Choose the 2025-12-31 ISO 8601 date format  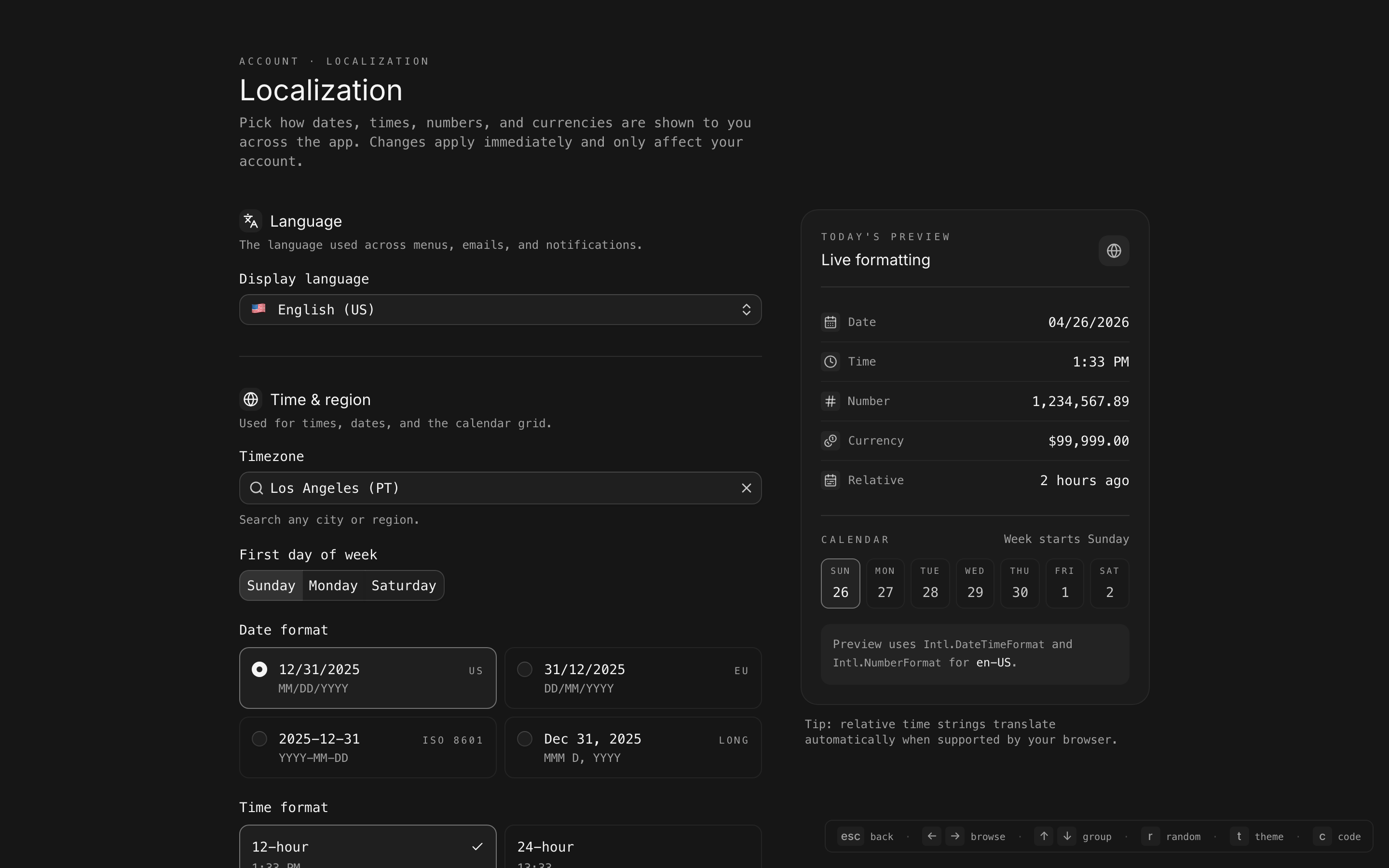(368, 747)
